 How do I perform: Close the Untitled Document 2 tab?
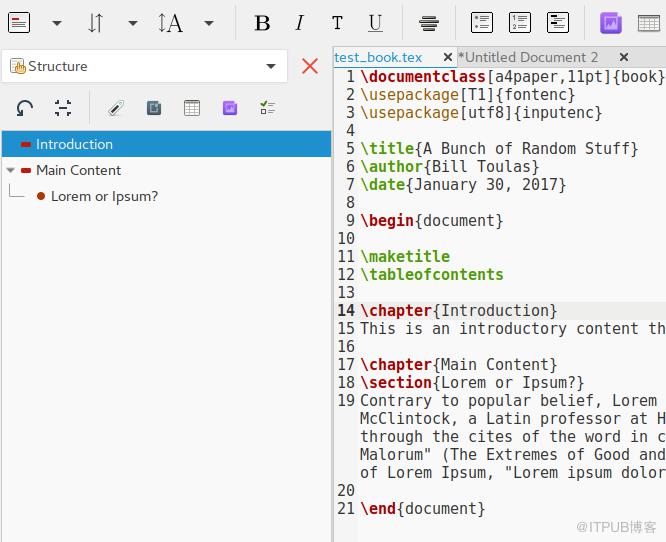tap(624, 57)
